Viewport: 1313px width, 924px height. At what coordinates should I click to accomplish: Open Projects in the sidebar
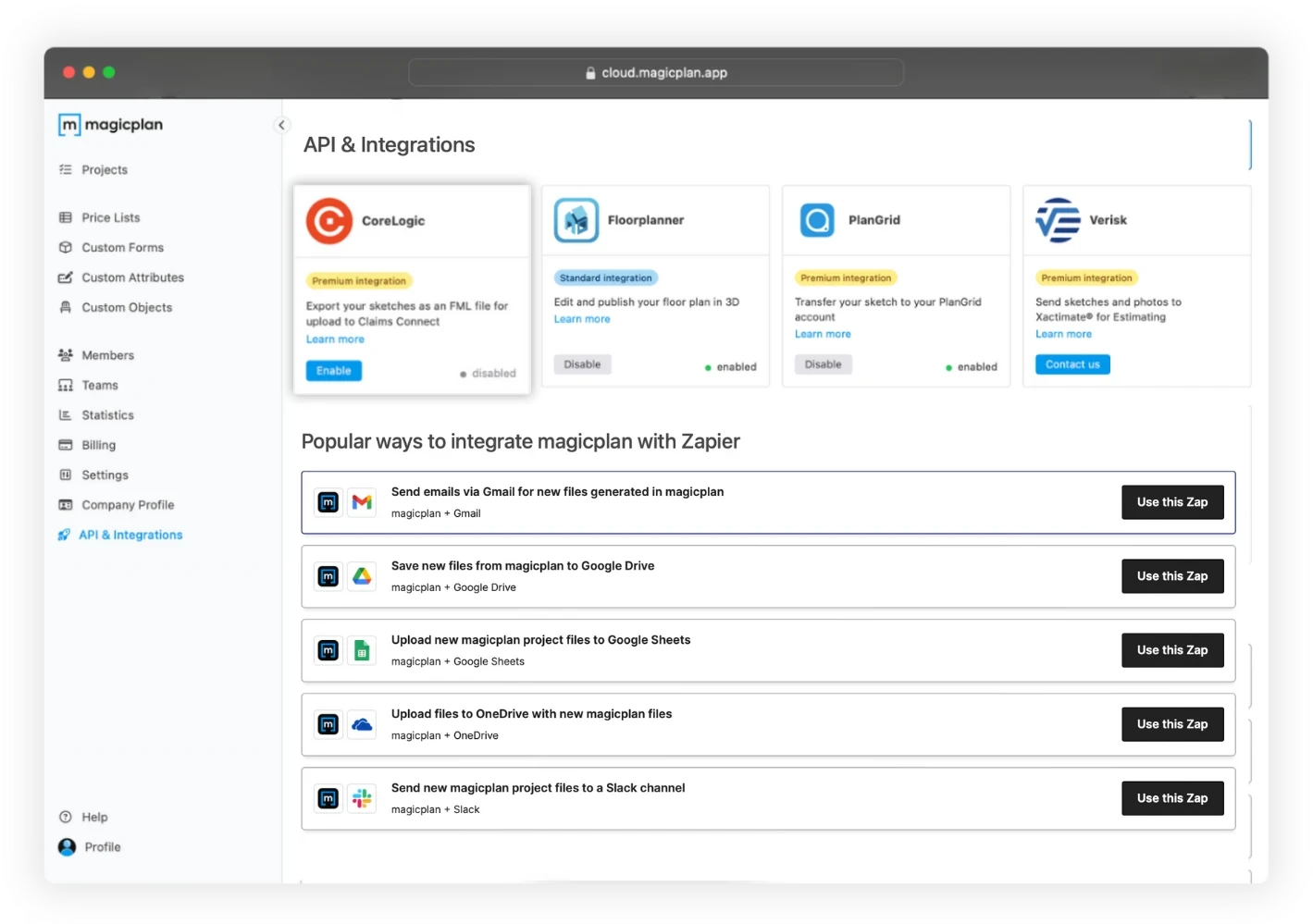pyautogui.click(x=105, y=169)
